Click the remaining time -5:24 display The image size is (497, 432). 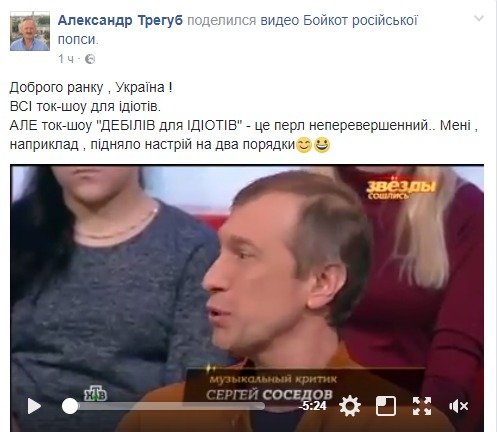pos(312,406)
